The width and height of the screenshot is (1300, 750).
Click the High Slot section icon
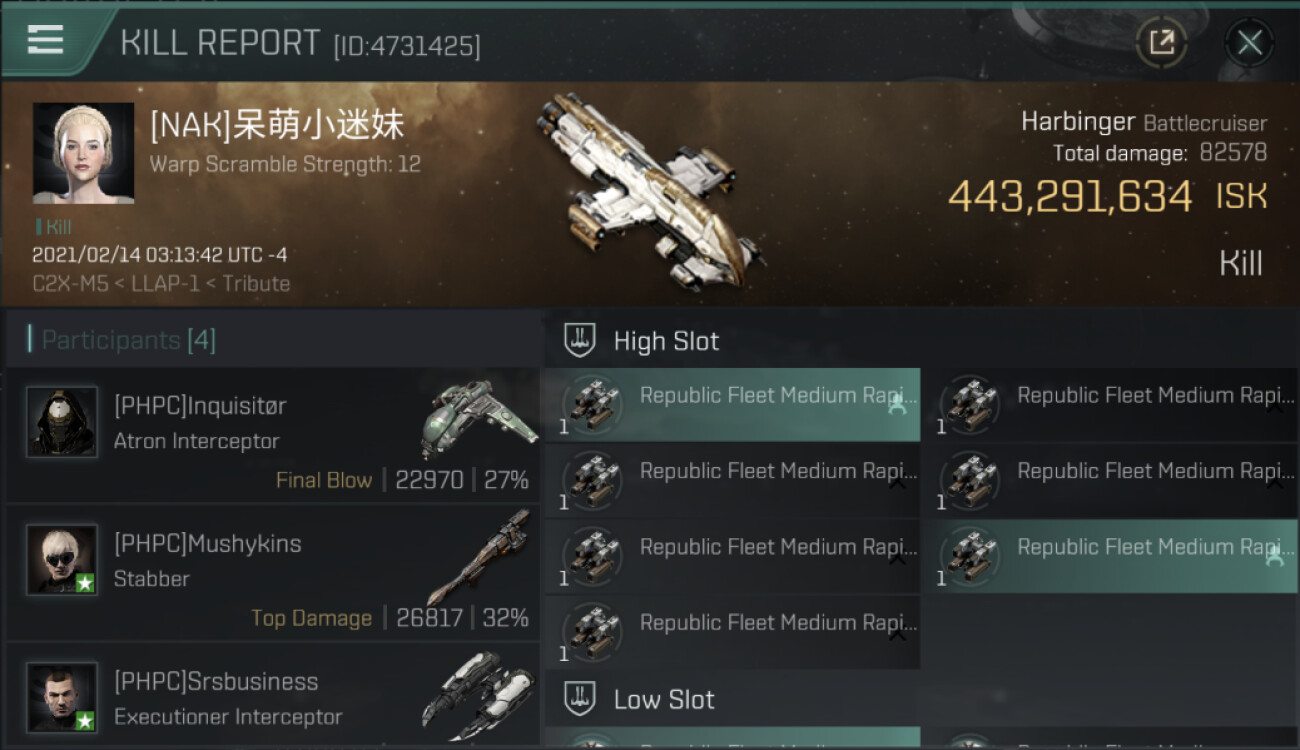coord(580,341)
